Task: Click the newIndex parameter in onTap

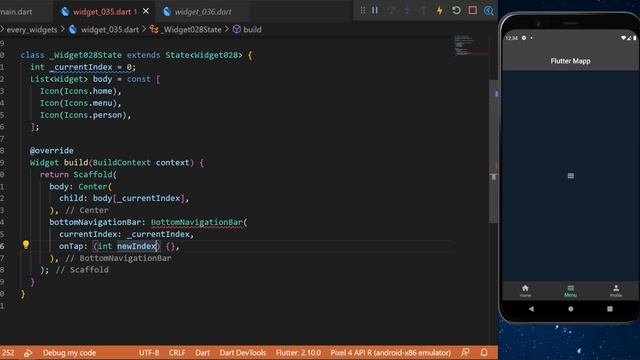Action: coord(137,246)
